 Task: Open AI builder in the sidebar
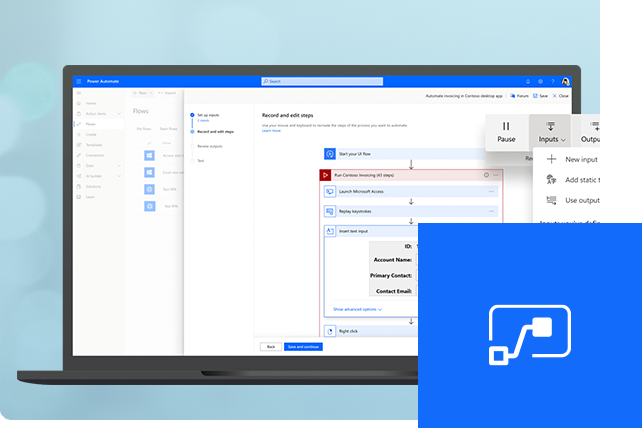93,176
